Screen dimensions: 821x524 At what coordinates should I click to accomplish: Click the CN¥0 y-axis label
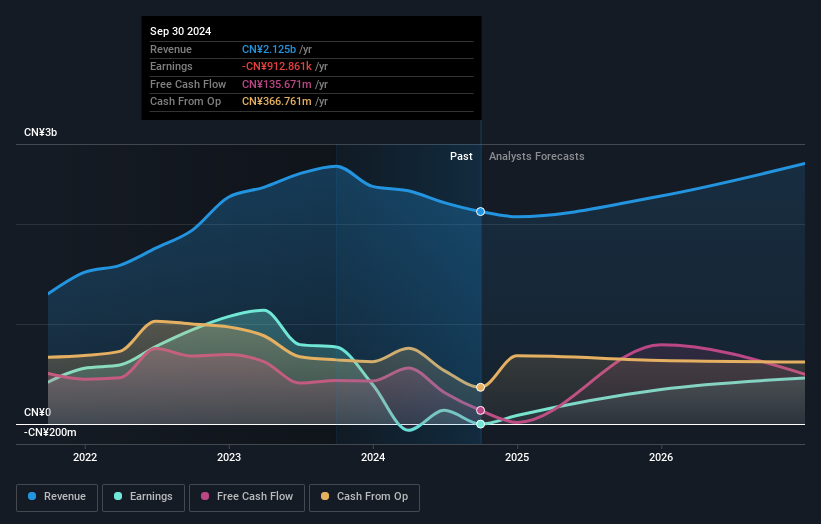tap(37, 412)
